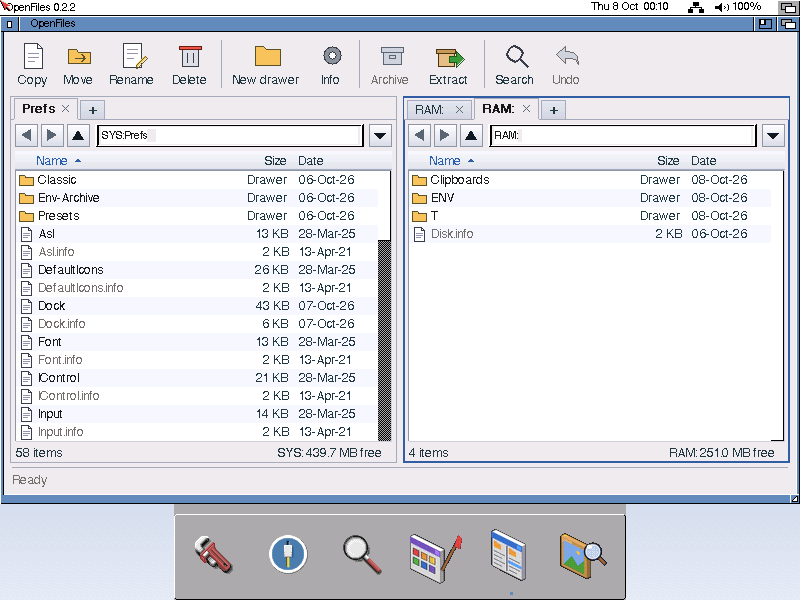Viewport: 800px width, 600px height.
Task: Select the Classic drawer
Action: click(x=197, y=180)
